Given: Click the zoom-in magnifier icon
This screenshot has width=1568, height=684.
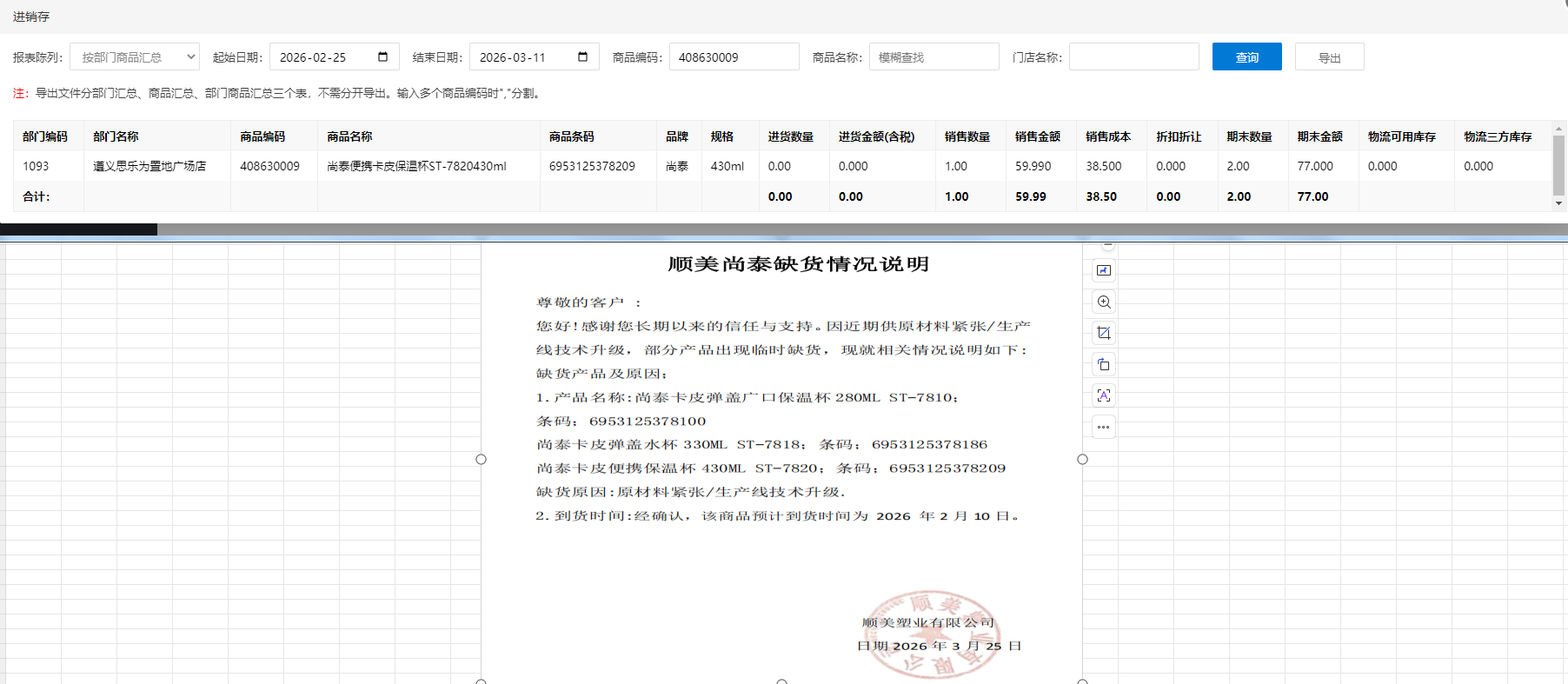Looking at the screenshot, I should point(1103,302).
